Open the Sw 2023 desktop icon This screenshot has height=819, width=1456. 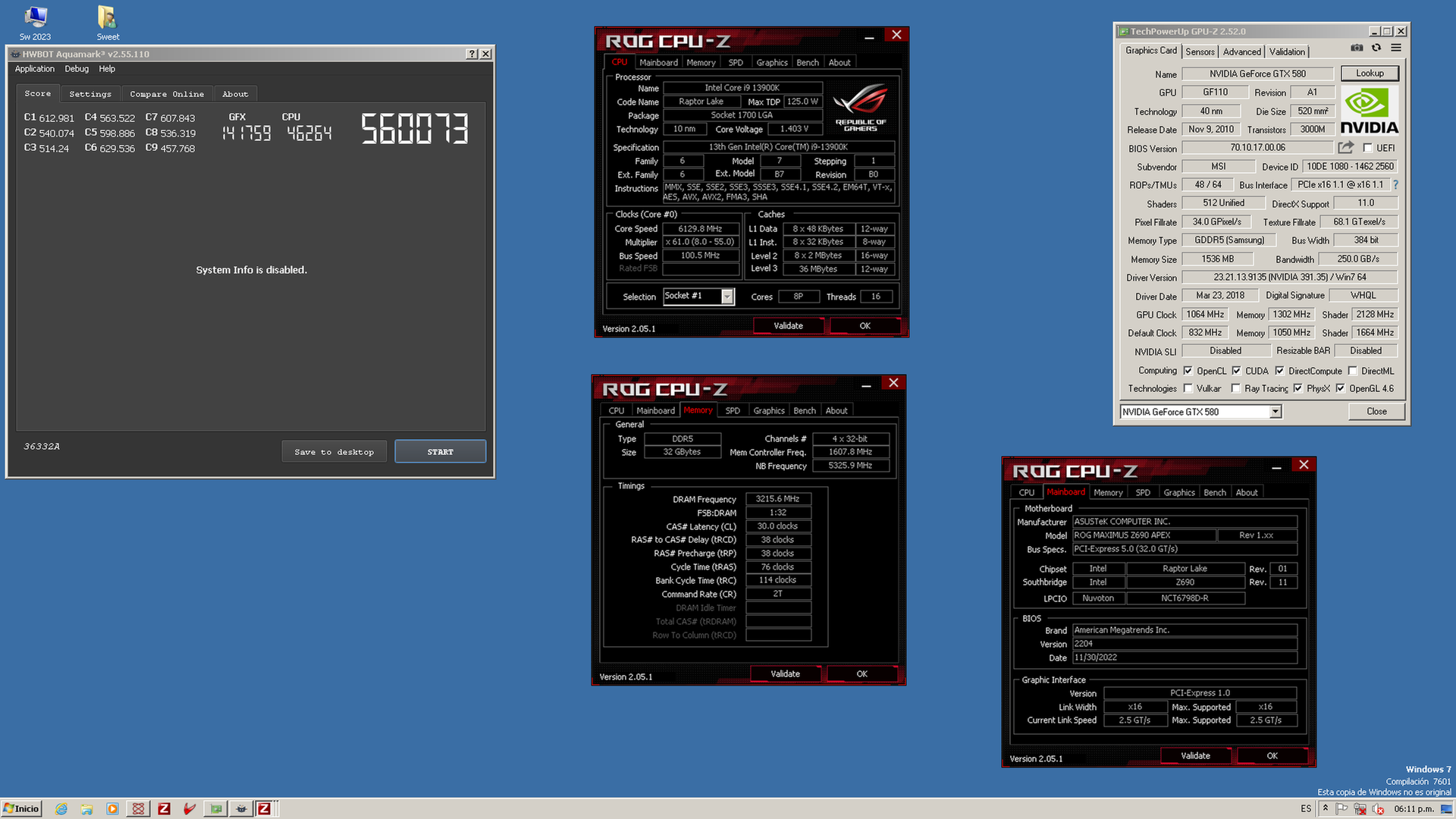click(36, 23)
